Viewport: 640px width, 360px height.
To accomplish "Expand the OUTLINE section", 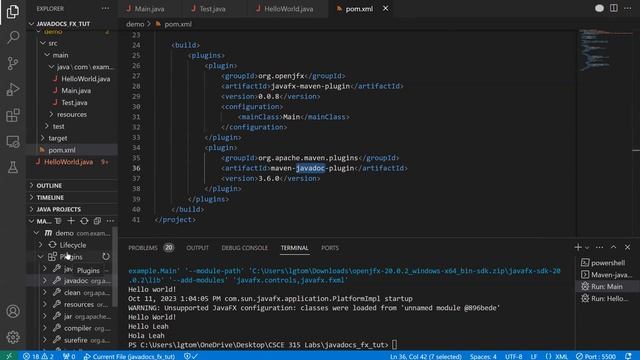I will [49, 185].
